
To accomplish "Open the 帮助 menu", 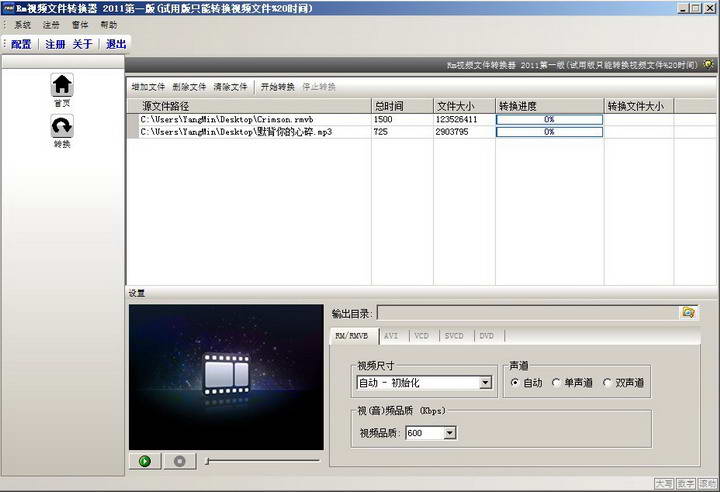I will coord(109,25).
